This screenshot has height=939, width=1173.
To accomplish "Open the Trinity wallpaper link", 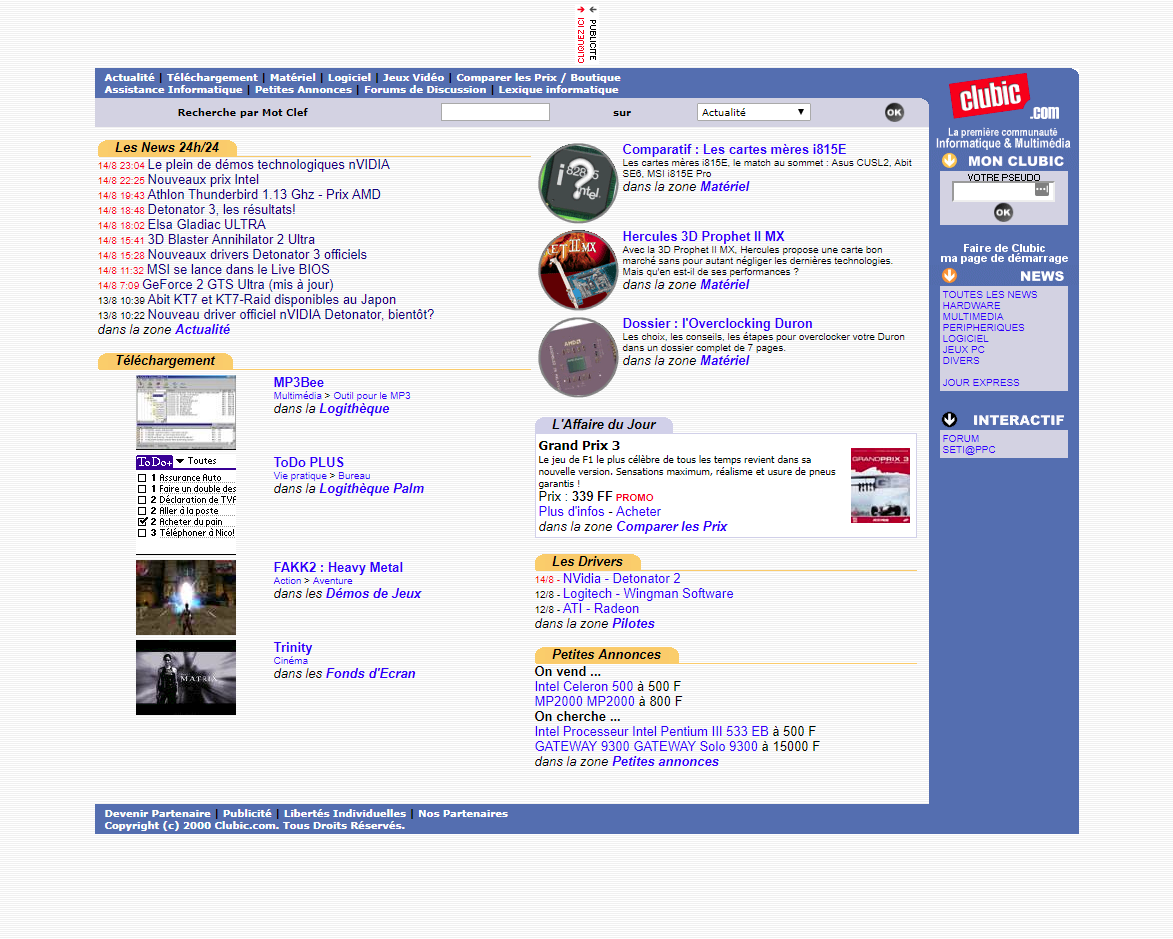I will click(293, 647).
